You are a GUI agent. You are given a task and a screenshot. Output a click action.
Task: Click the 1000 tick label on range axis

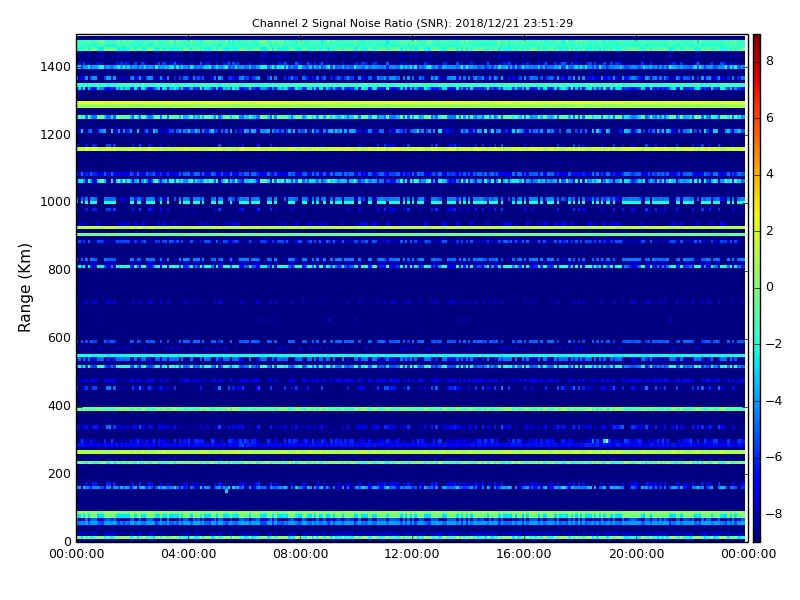56,202
